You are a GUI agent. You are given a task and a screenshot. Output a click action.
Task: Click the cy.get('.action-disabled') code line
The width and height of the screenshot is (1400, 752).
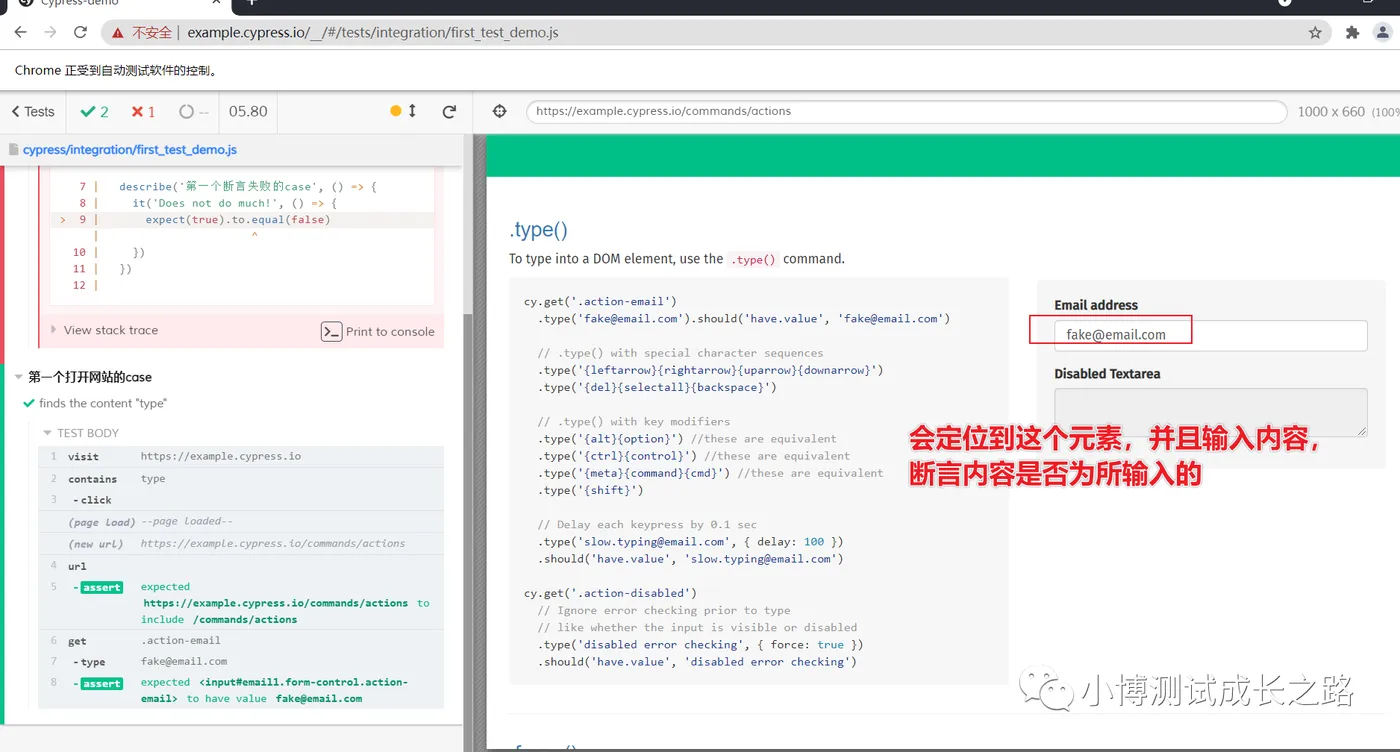click(610, 593)
